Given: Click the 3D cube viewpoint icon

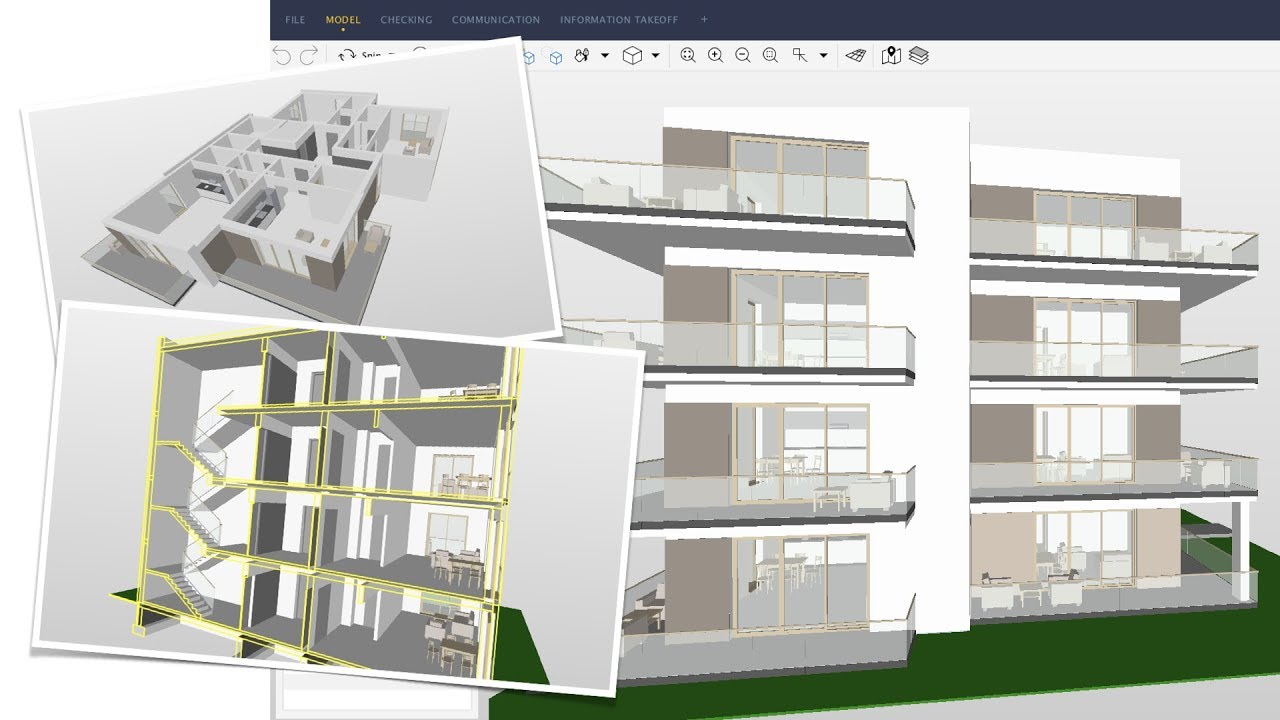Looking at the screenshot, I should (x=632, y=56).
